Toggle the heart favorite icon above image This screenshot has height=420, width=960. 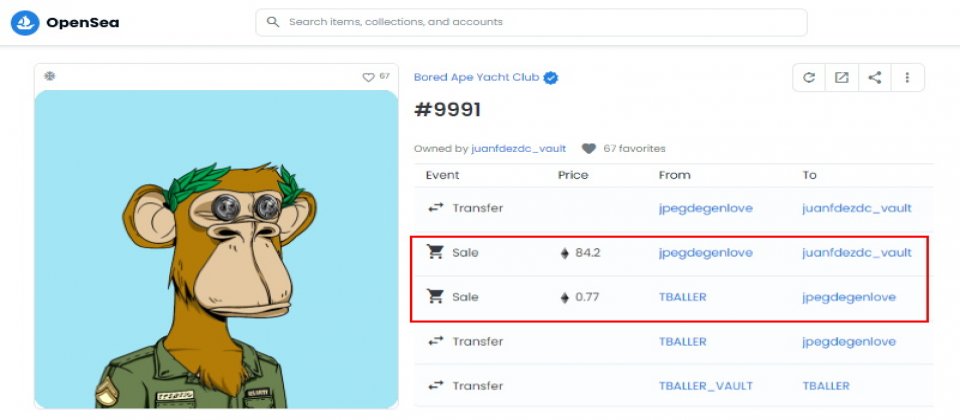[368, 77]
